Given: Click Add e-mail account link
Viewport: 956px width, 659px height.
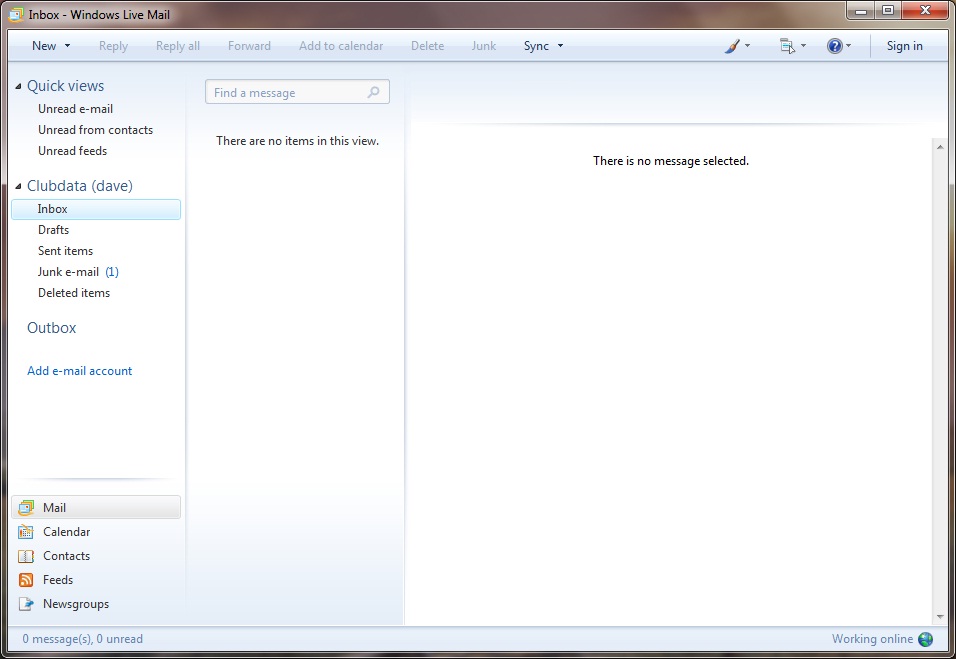Looking at the screenshot, I should tap(79, 371).
